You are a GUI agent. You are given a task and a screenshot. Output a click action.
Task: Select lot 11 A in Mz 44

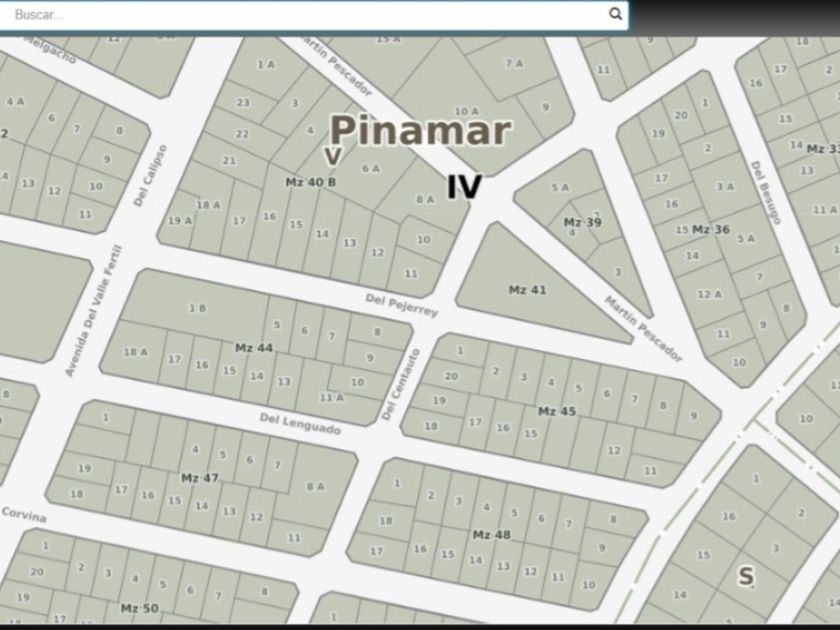[x=332, y=398]
